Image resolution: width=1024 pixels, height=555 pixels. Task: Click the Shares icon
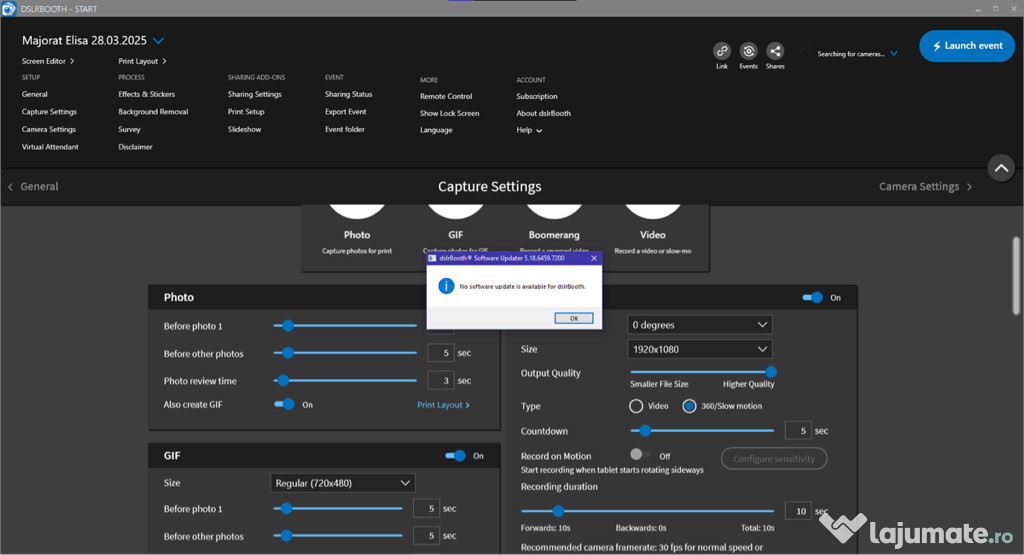click(775, 51)
